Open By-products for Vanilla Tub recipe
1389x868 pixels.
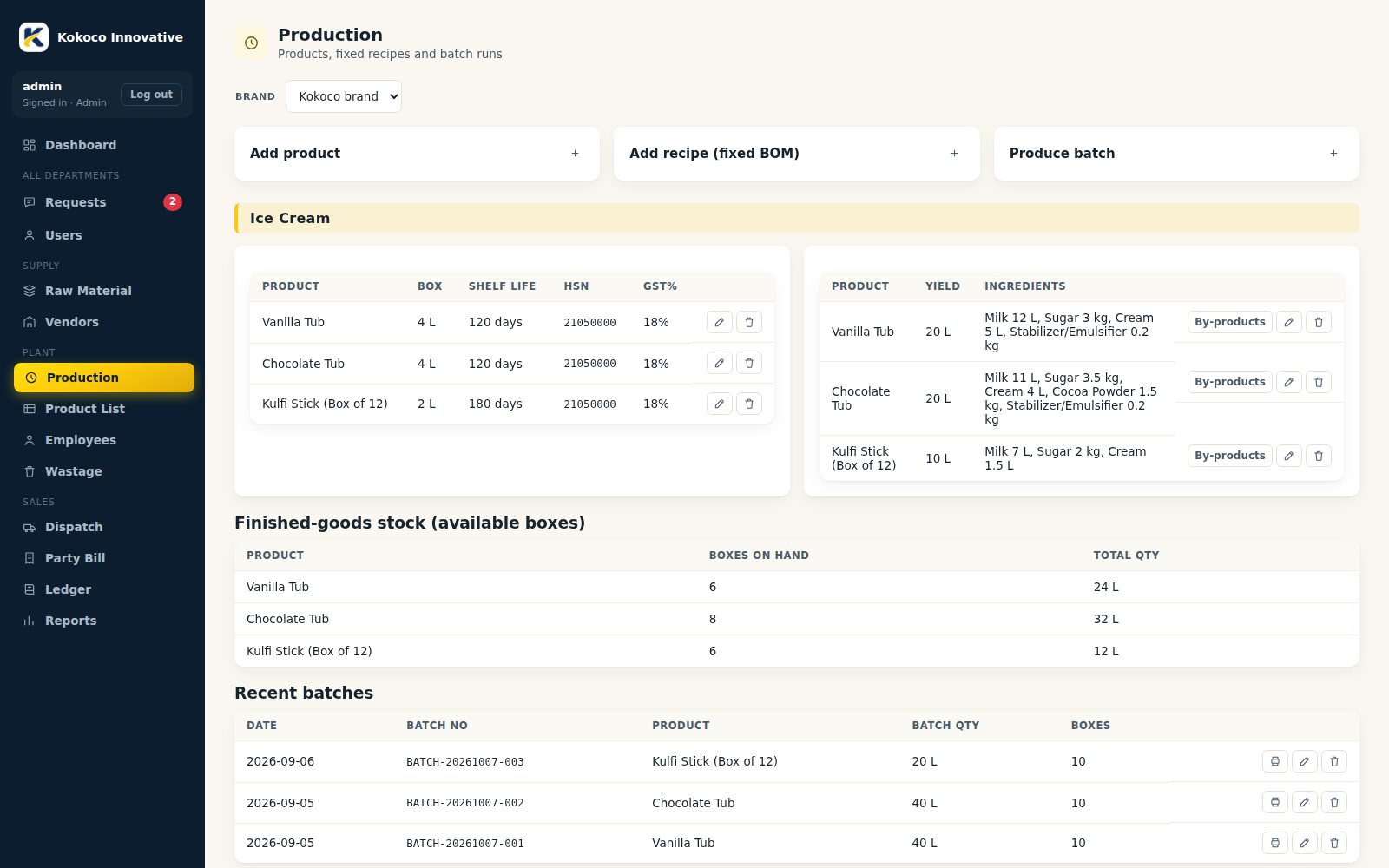[1229, 322]
